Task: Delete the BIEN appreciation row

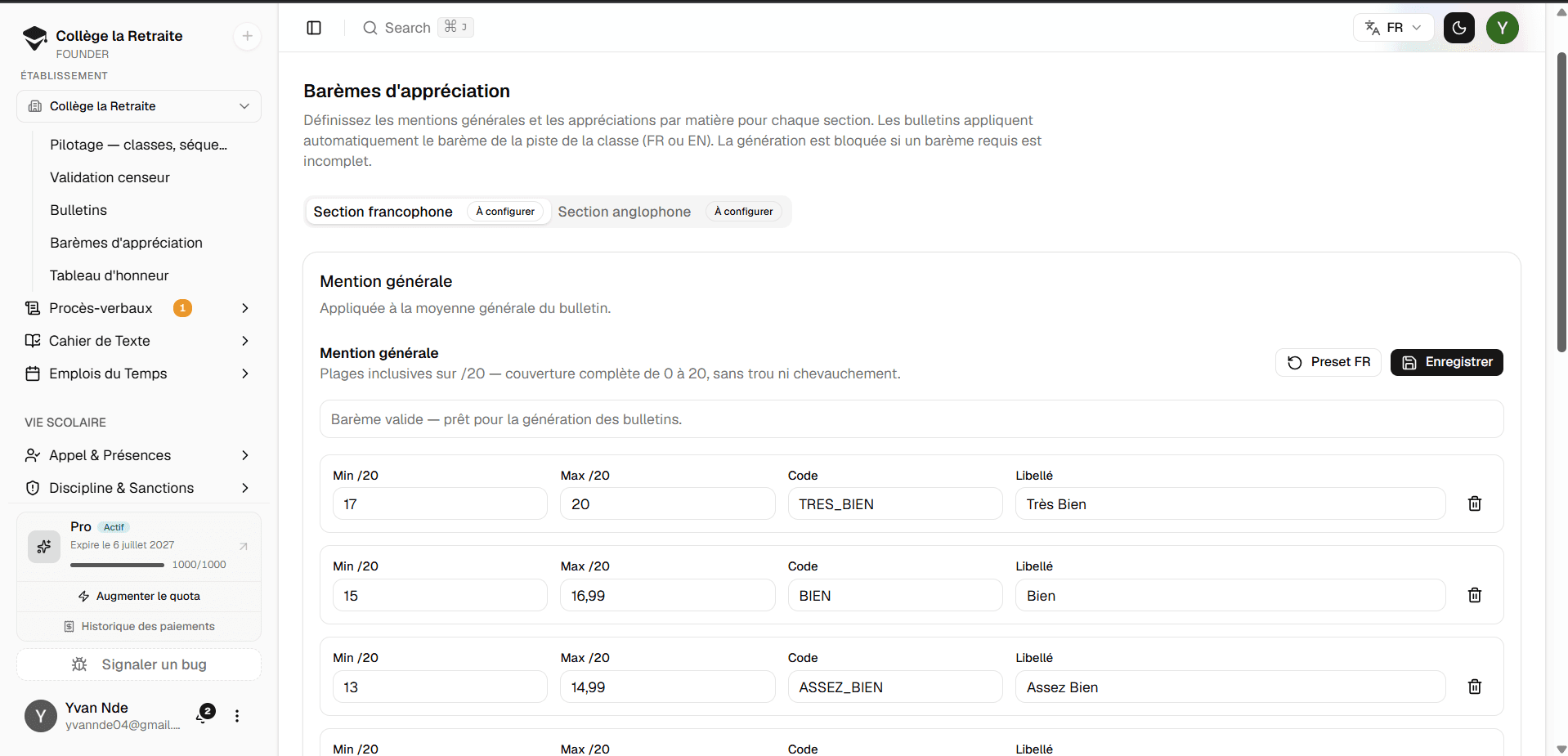Action: coord(1475,595)
